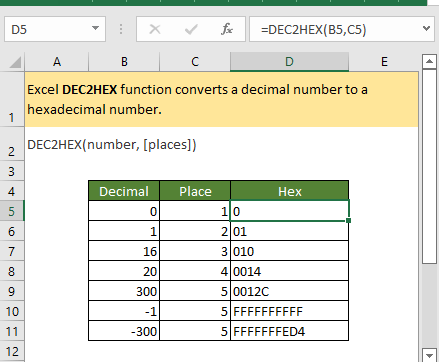Click the formula bar resize dots handle
The height and width of the screenshot is (362, 439).
(x=121, y=29)
